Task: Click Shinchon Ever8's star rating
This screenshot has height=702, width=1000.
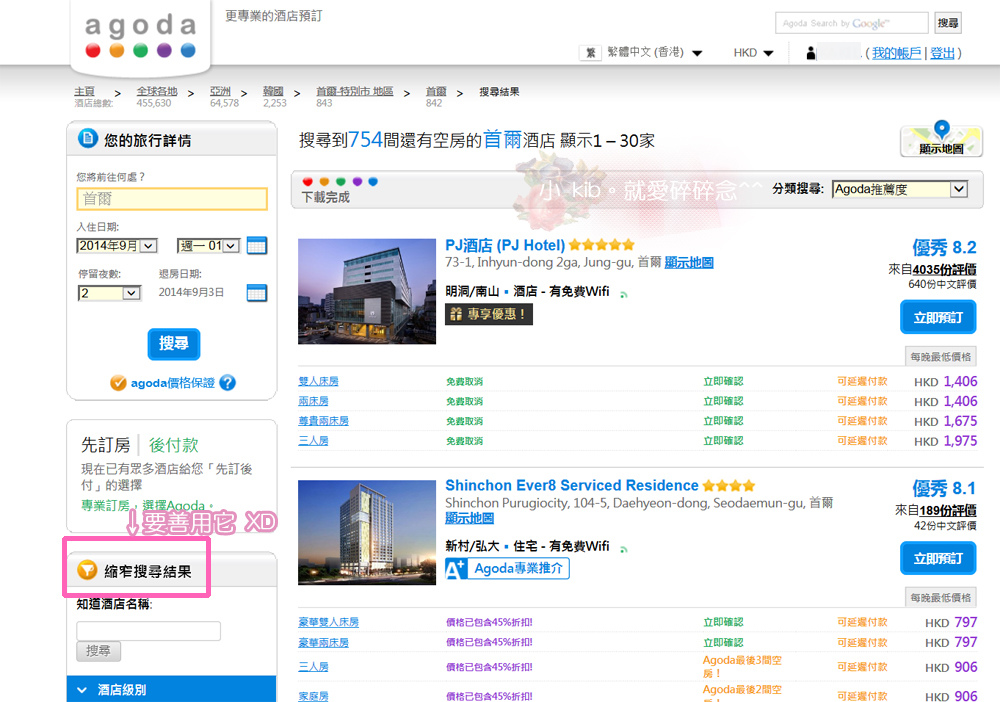Action: [x=729, y=486]
